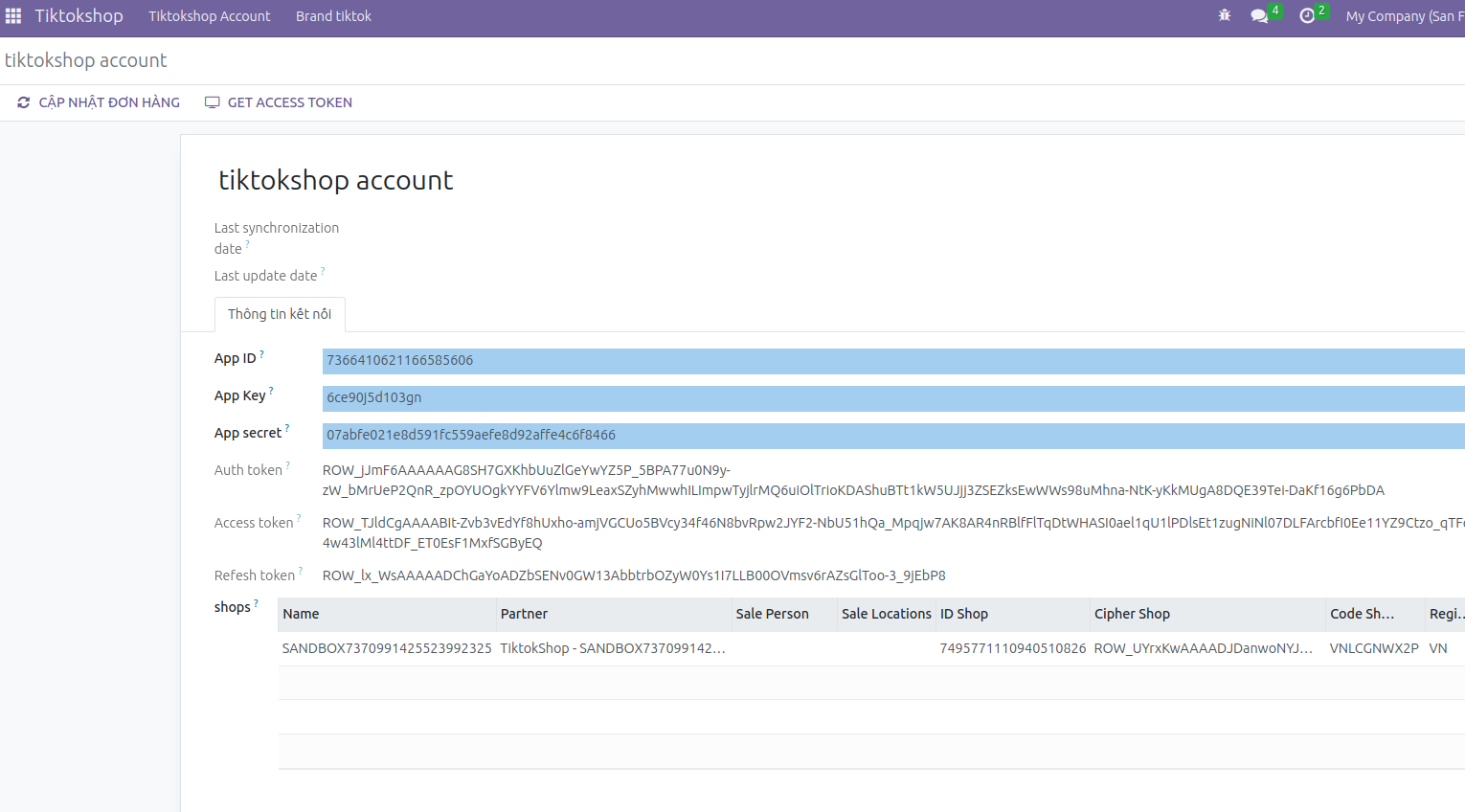Open the apps grid menu icon
1465x812 pixels.
click(13, 16)
